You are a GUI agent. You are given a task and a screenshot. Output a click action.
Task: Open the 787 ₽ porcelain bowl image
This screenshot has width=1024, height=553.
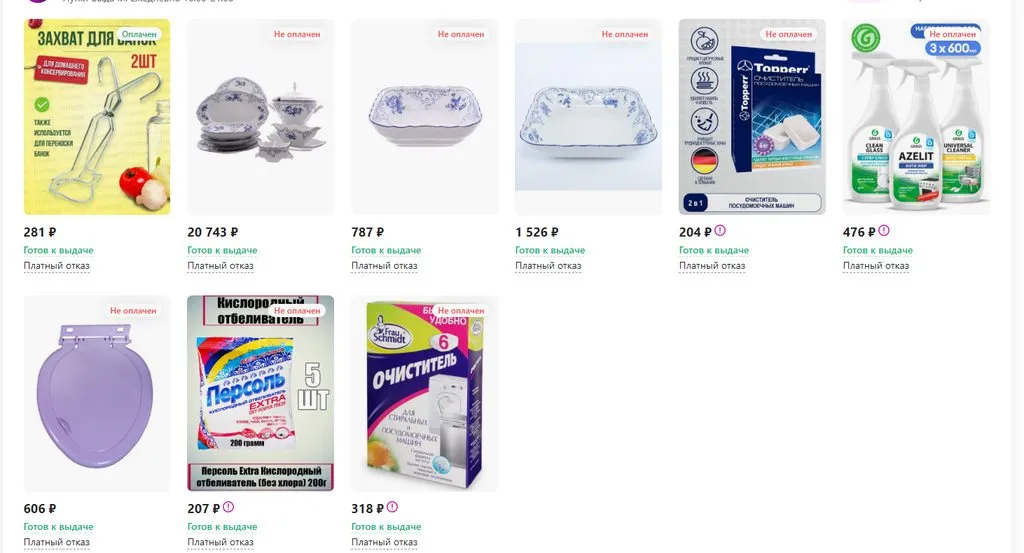pyautogui.click(x=424, y=117)
